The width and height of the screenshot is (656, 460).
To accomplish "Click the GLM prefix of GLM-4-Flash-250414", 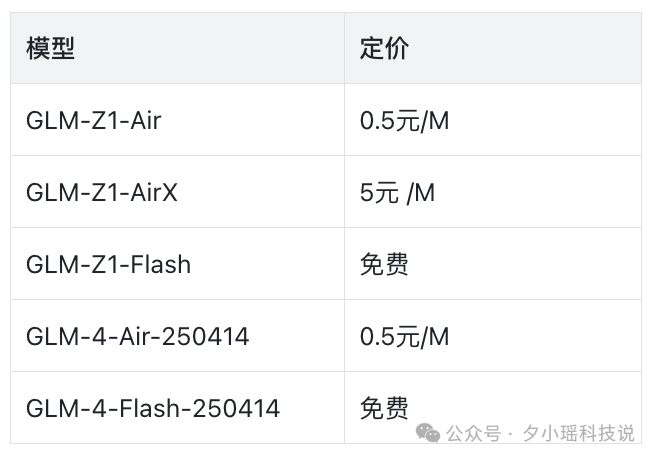I will click(52, 408).
